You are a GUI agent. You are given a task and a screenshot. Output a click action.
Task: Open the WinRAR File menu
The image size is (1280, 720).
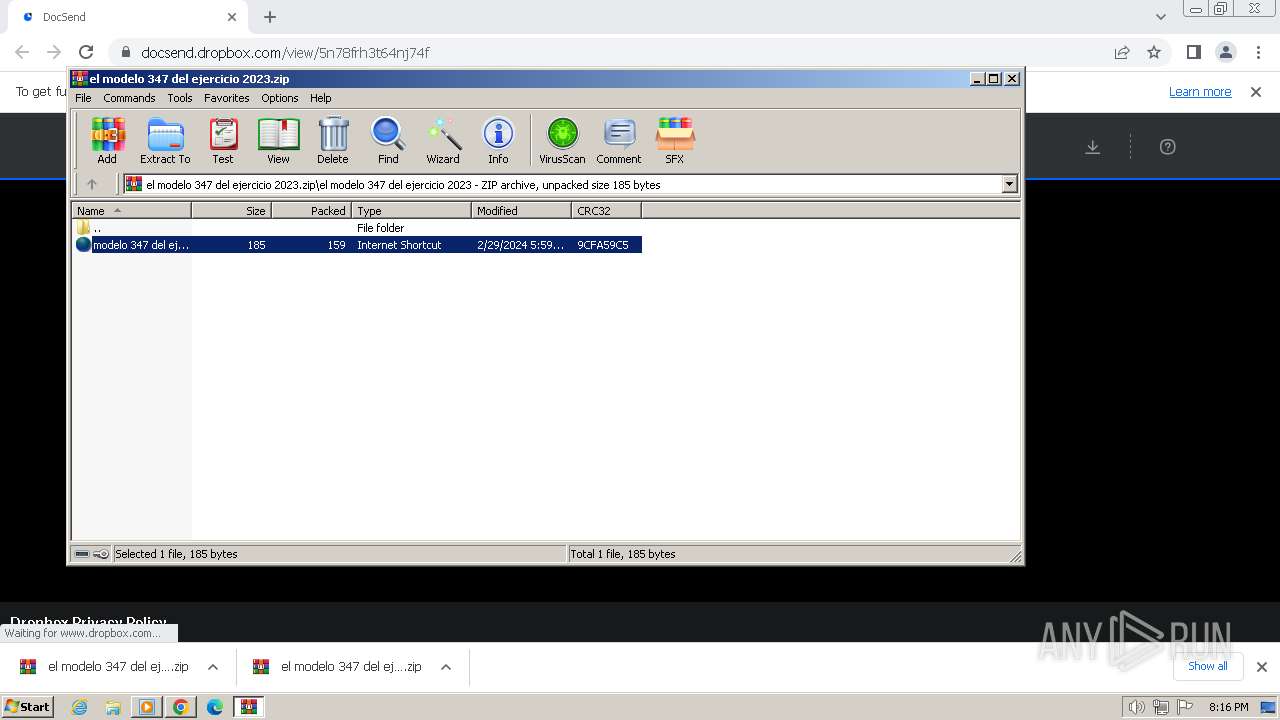tap(83, 98)
